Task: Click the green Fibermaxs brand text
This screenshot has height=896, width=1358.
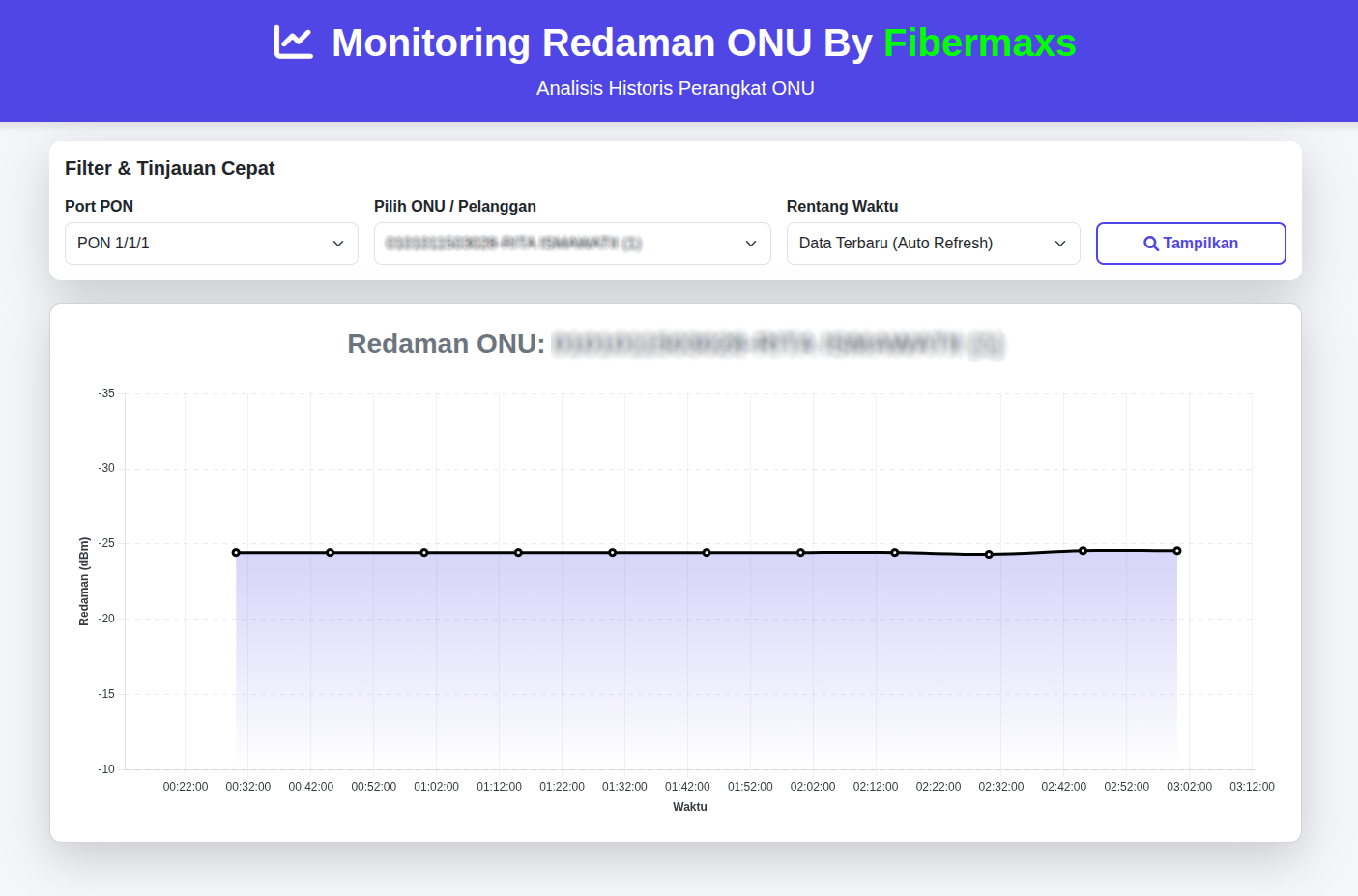Action: (979, 43)
